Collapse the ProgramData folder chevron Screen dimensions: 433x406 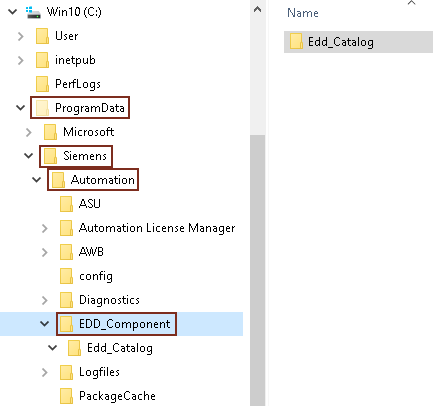(x=21, y=108)
